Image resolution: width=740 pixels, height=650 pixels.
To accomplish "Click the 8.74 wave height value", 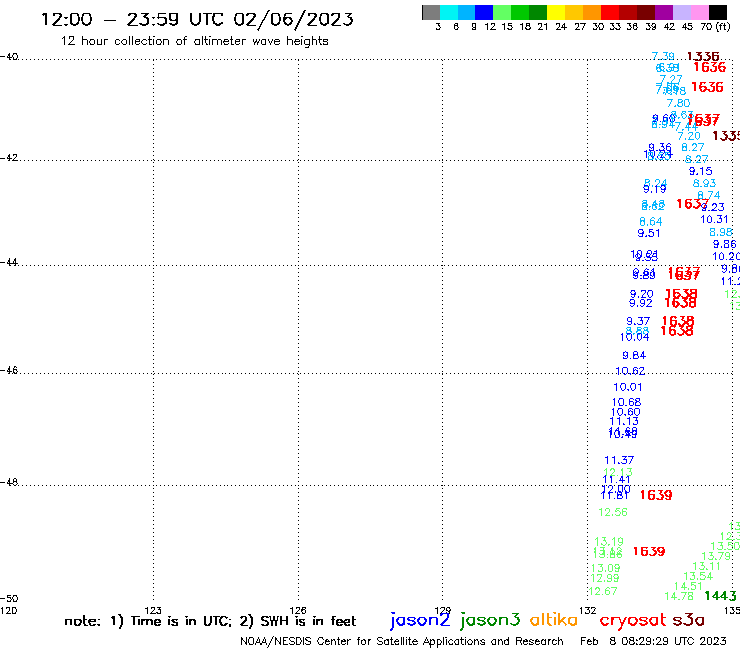I will [708, 195].
